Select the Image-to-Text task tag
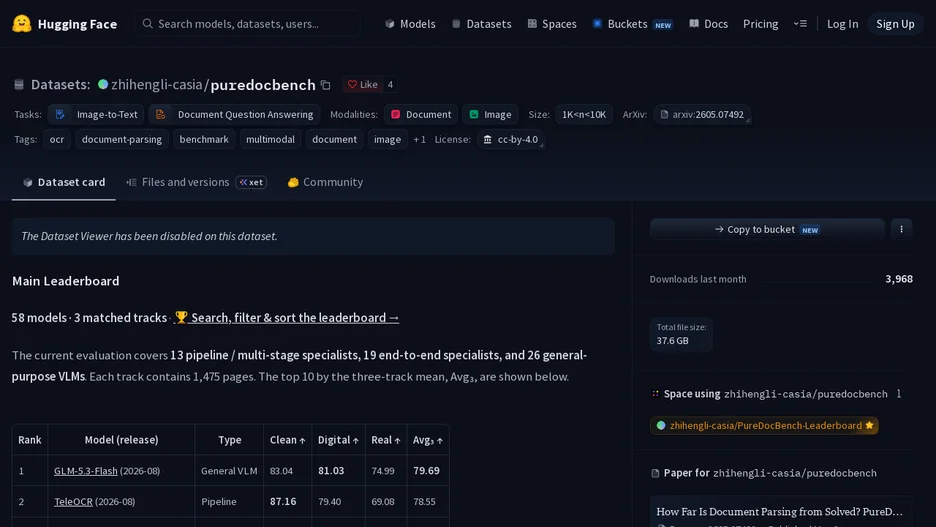936x527 pixels. tap(96, 115)
